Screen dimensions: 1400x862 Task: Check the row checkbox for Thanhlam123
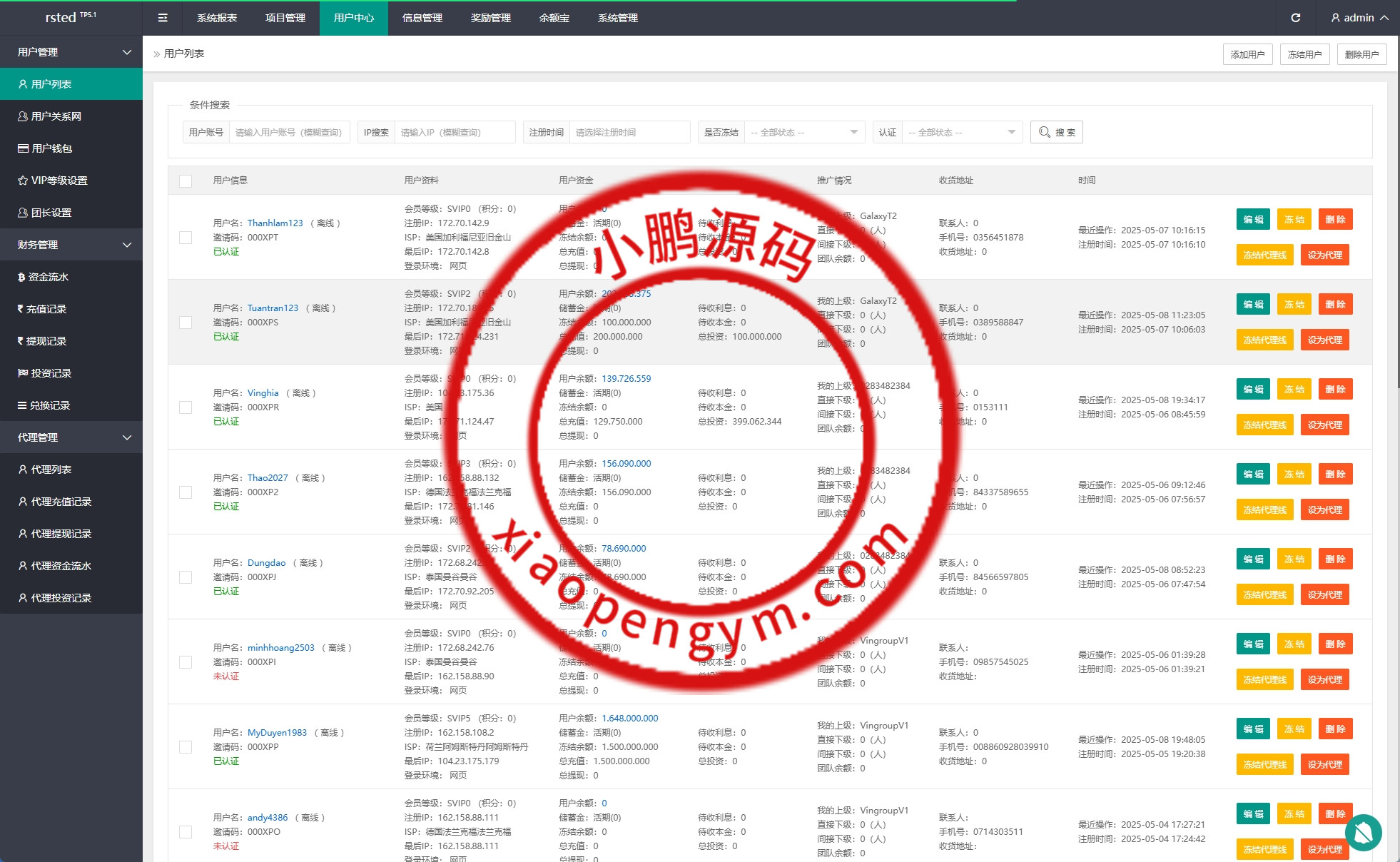tap(186, 238)
